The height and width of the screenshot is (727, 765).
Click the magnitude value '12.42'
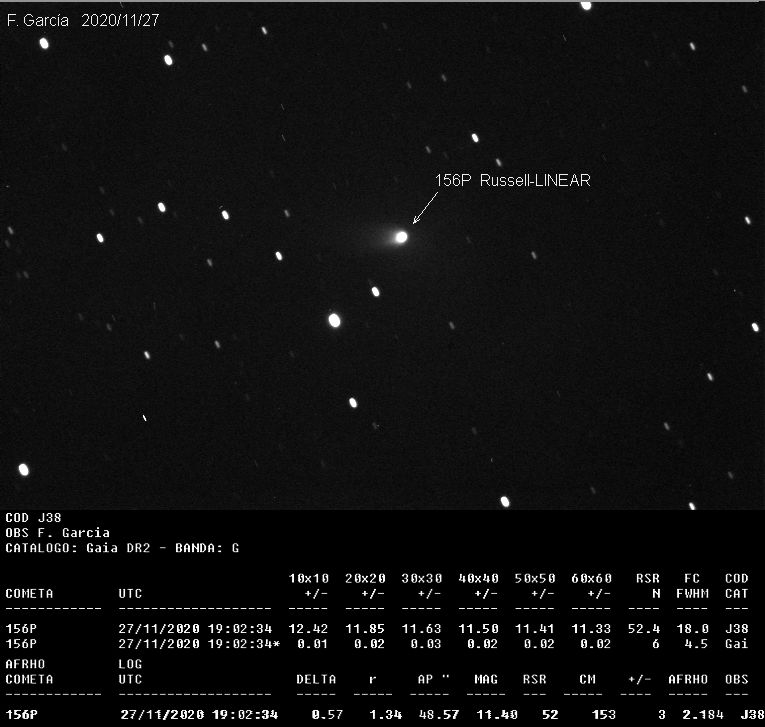(308, 629)
